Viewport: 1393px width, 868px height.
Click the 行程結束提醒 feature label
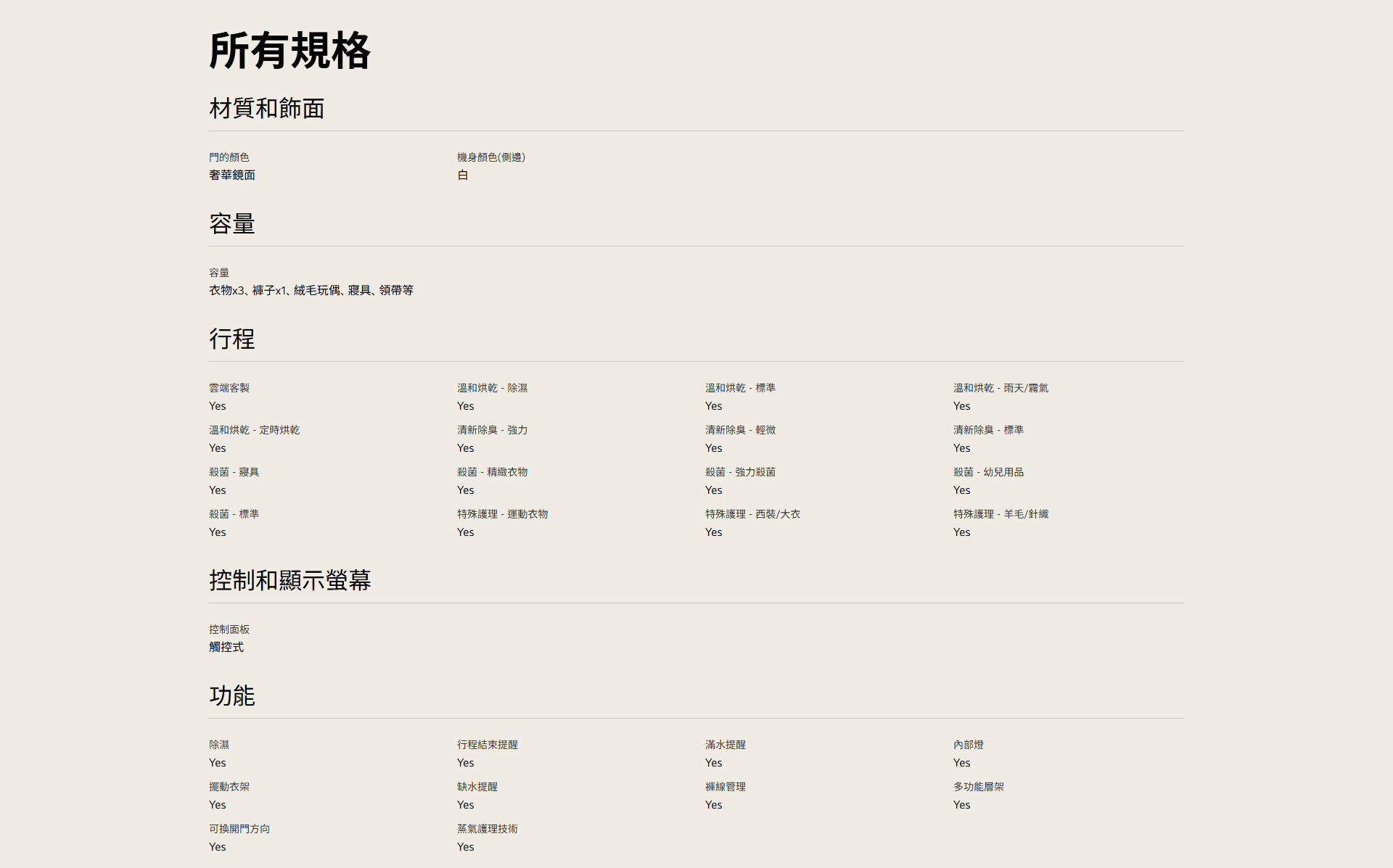[x=487, y=745]
